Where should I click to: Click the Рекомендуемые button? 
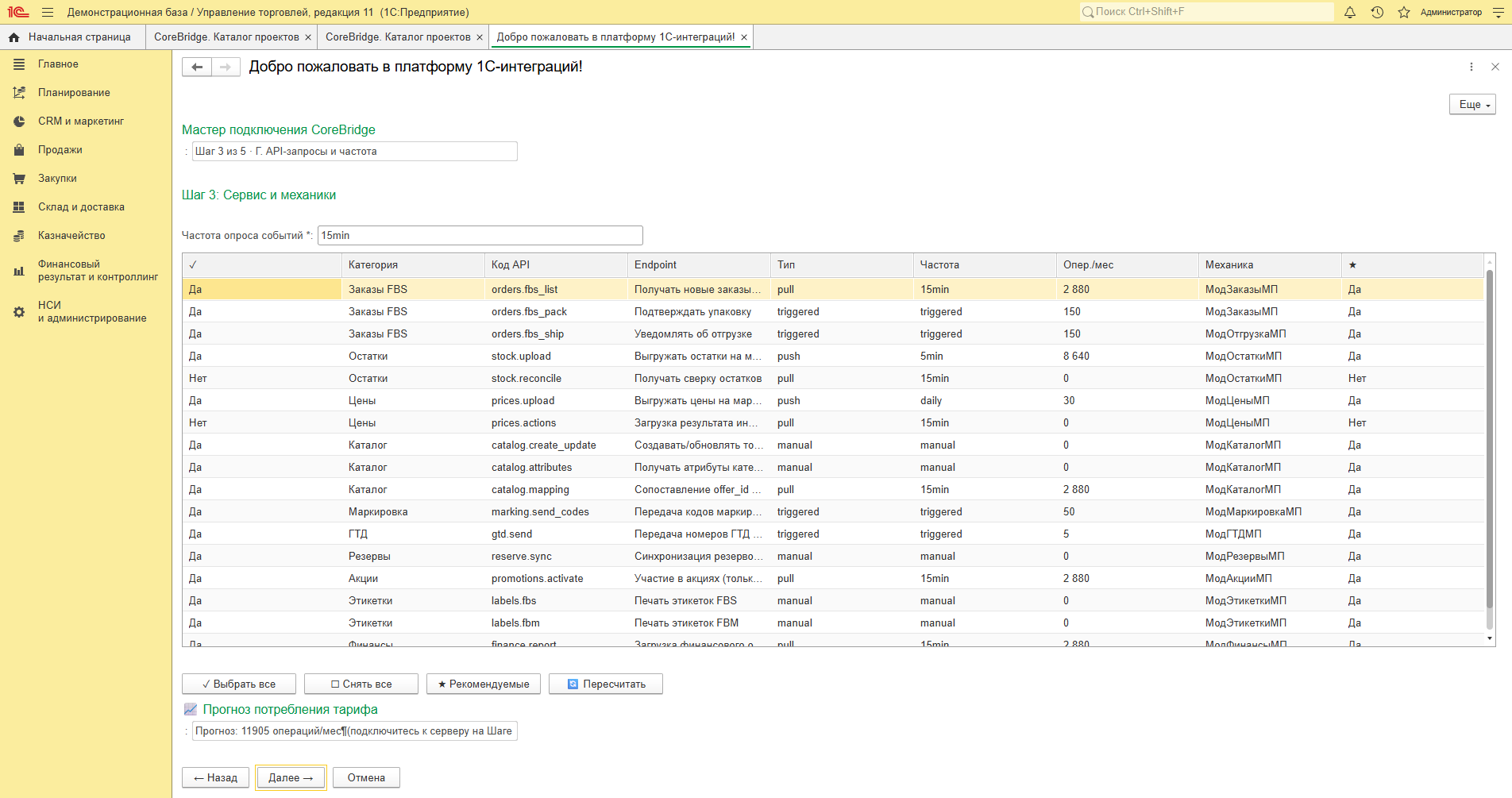coord(484,684)
